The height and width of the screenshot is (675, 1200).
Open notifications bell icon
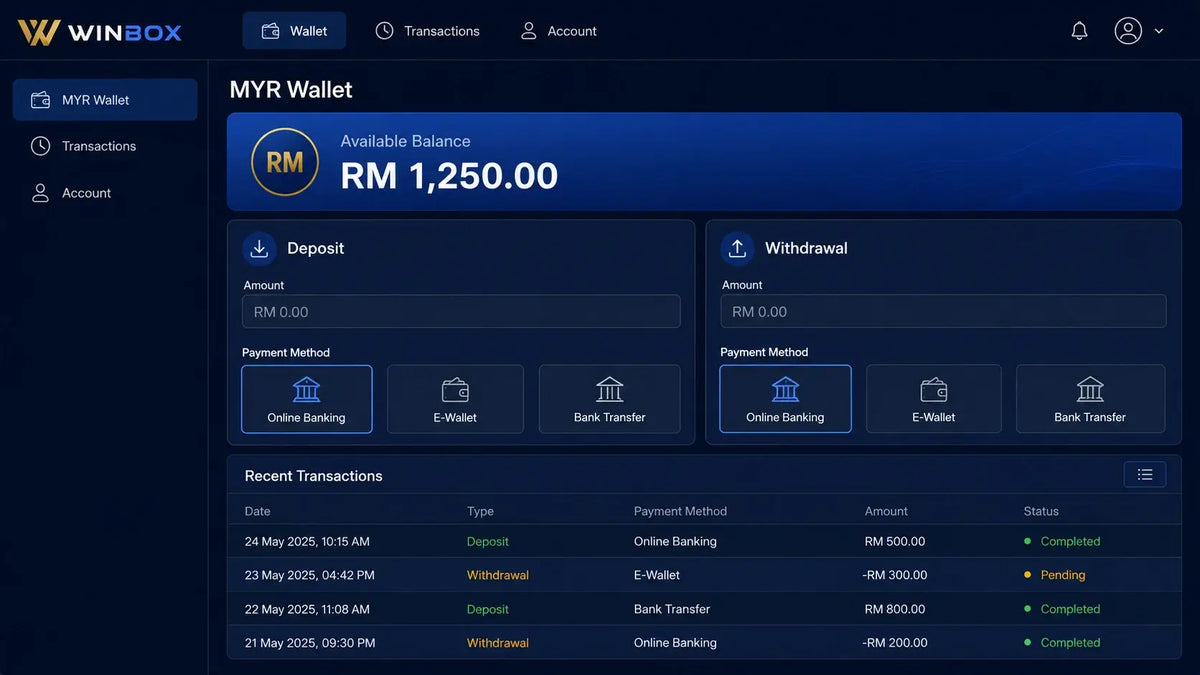pos(1079,31)
